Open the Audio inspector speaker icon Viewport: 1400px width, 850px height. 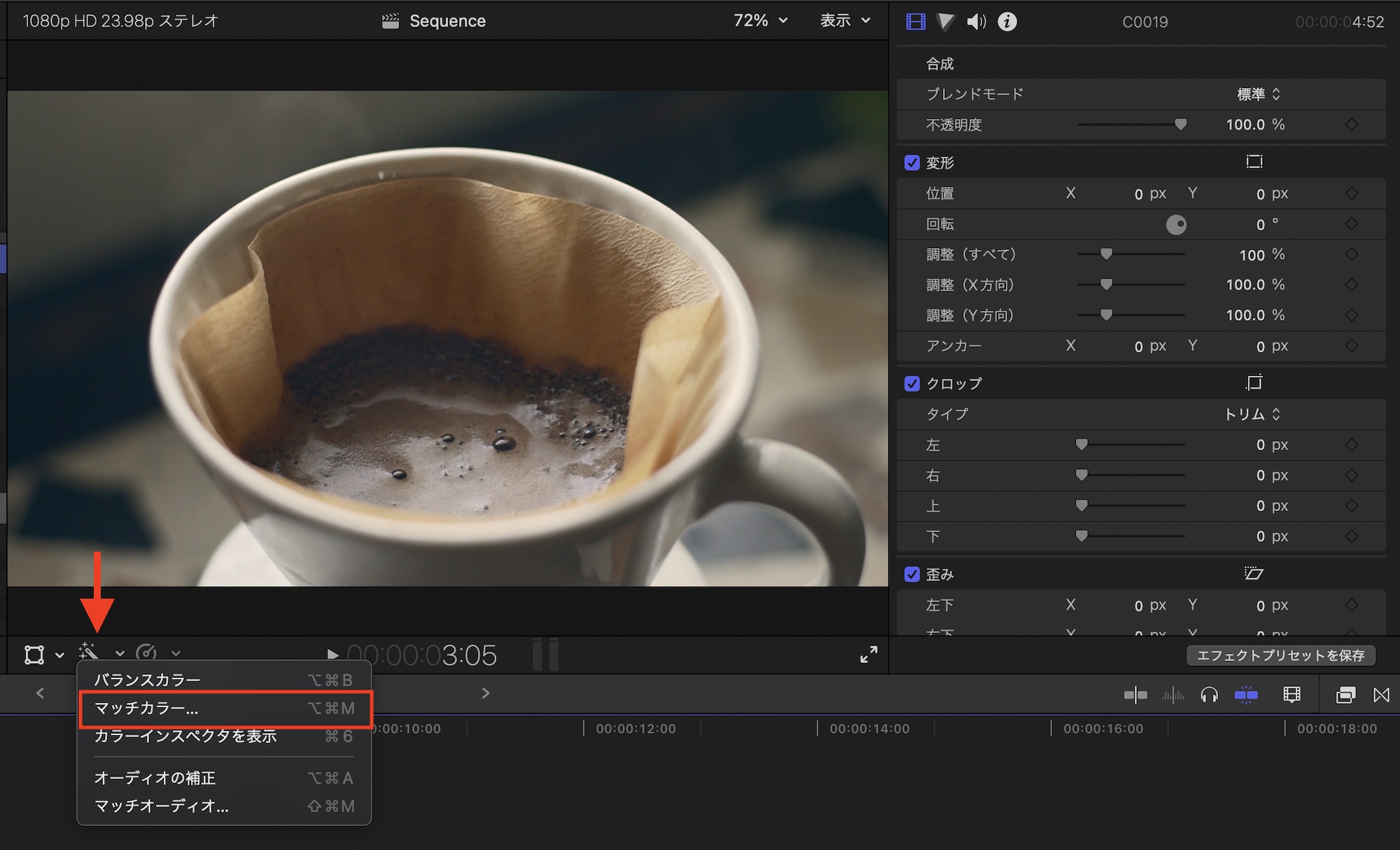coord(976,22)
